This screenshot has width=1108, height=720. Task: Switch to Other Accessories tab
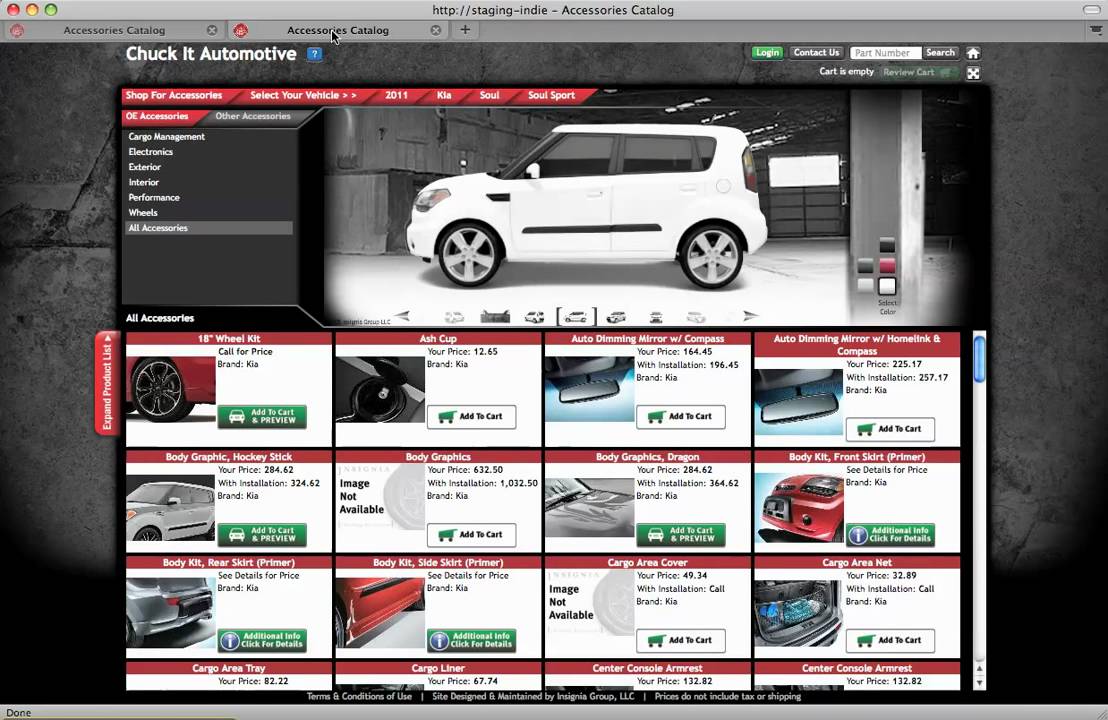(253, 117)
